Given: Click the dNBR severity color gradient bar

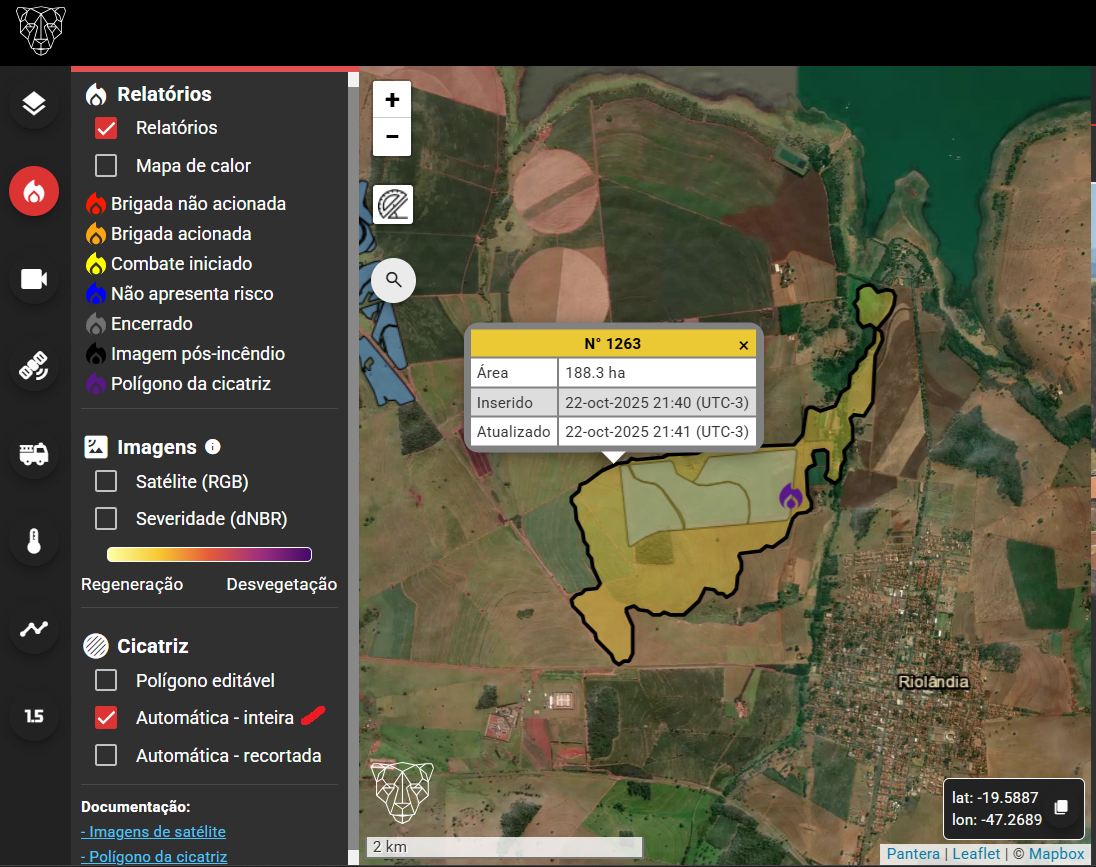Looking at the screenshot, I should click(209, 555).
